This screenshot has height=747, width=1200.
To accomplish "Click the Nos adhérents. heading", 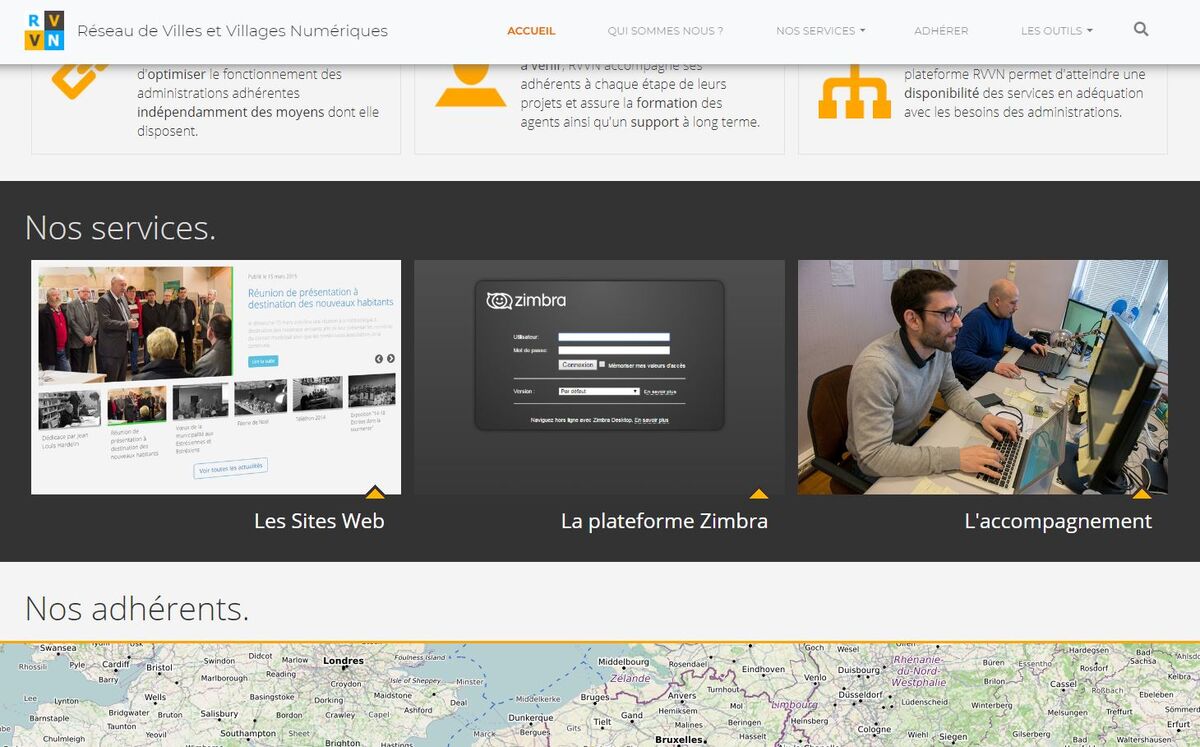I will point(137,608).
